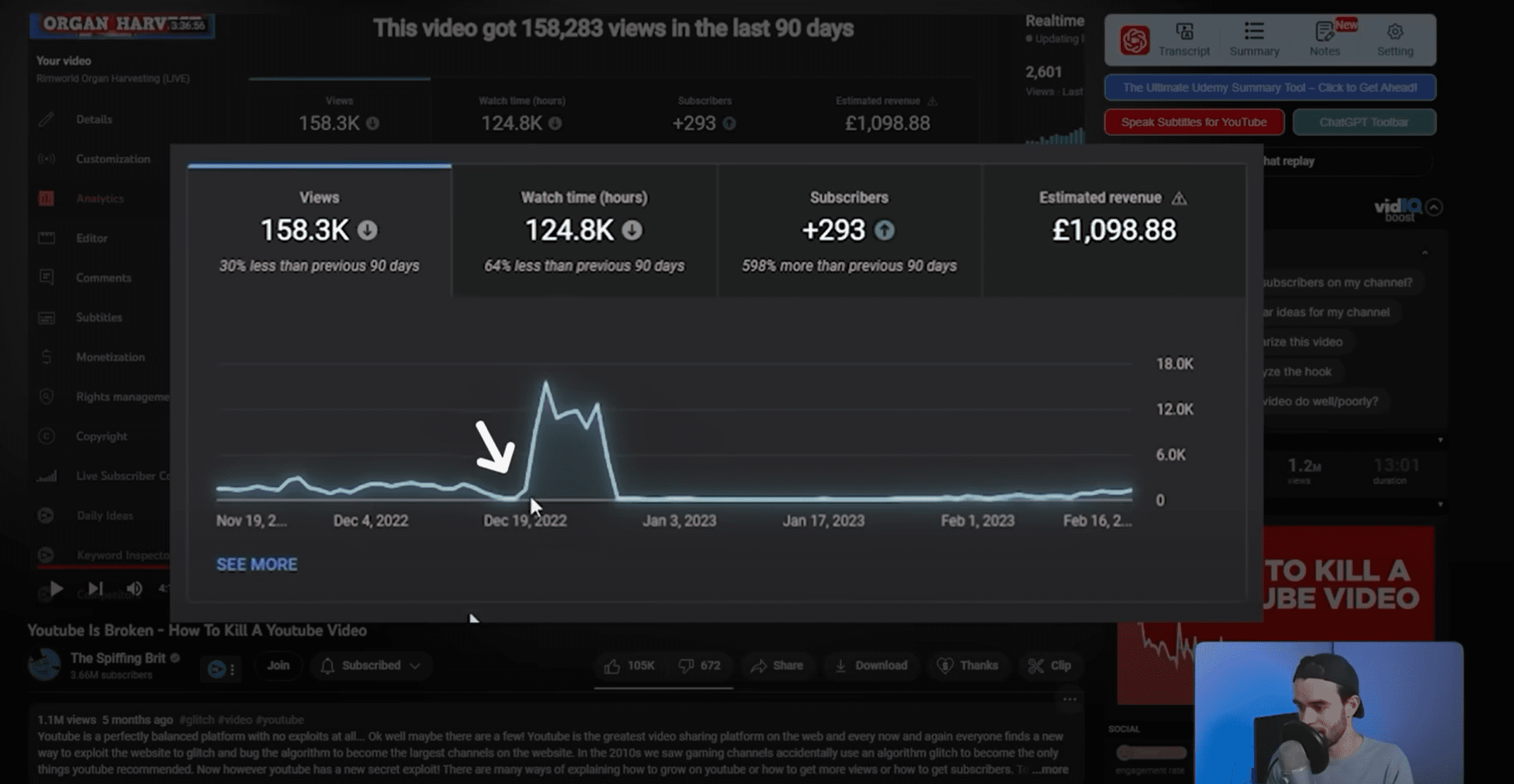
Task: Open the three-dot menu above description
Action: 1069,699
